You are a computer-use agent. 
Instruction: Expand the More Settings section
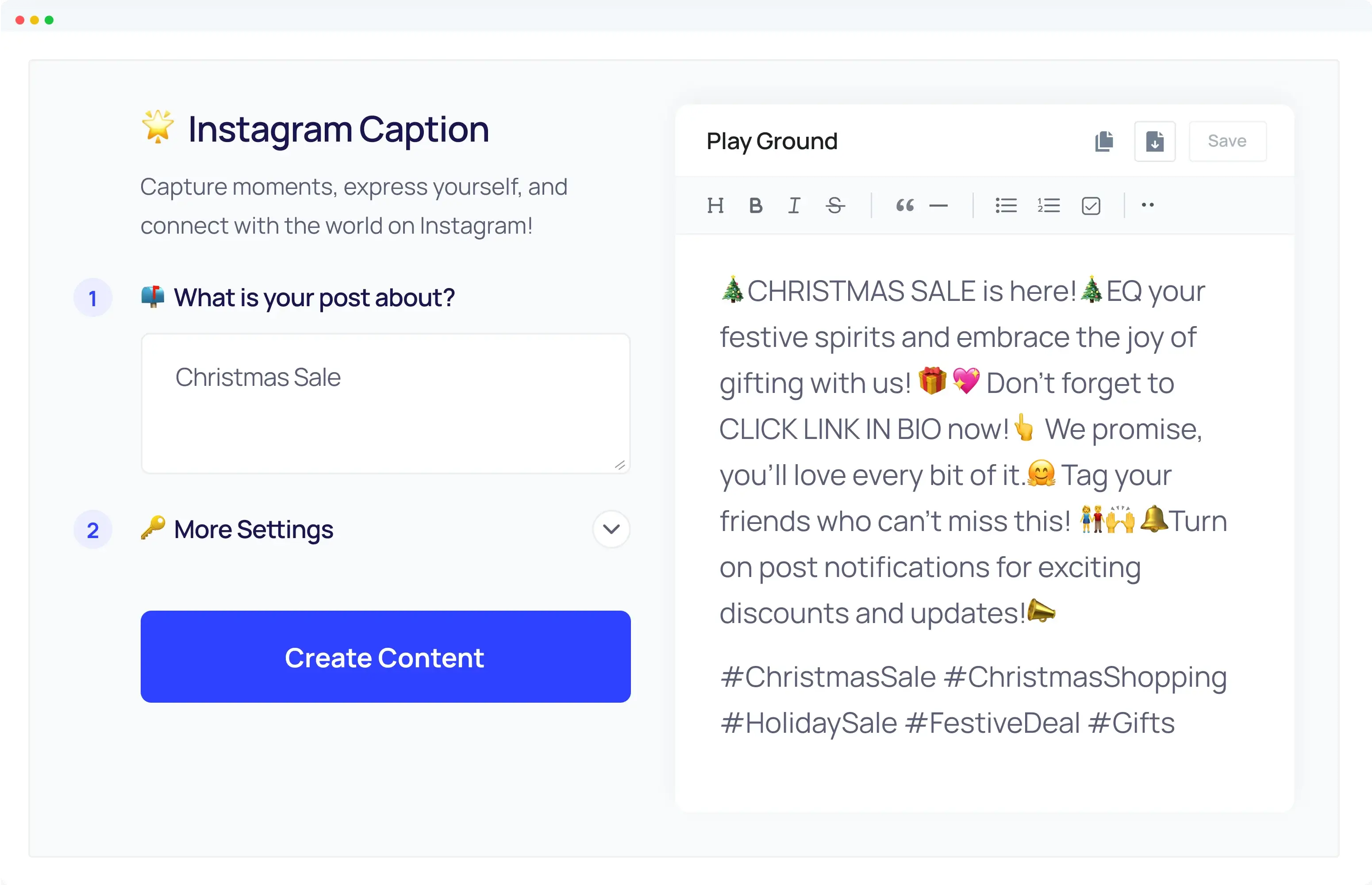point(611,529)
